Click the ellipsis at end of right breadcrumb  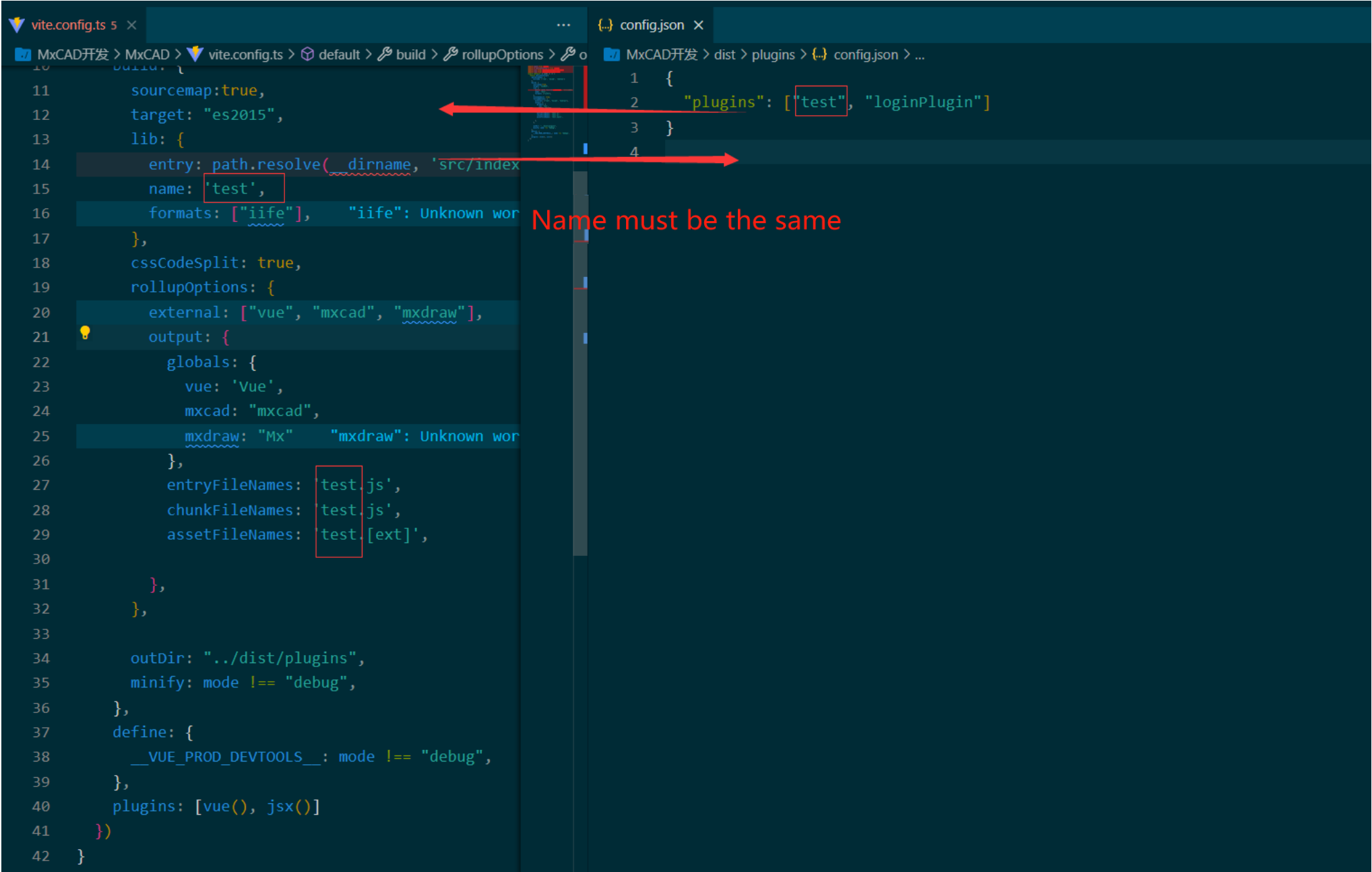tap(920, 55)
